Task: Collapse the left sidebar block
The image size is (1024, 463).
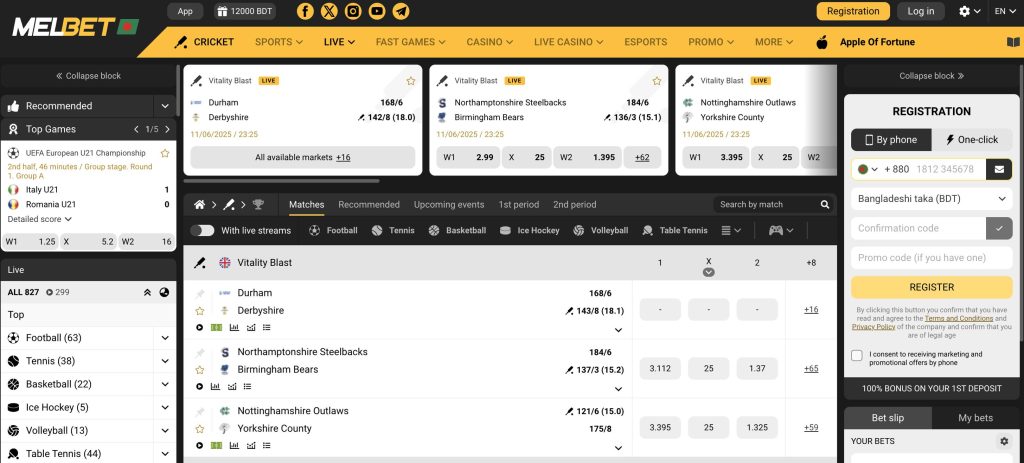Action: pos(88,76)
